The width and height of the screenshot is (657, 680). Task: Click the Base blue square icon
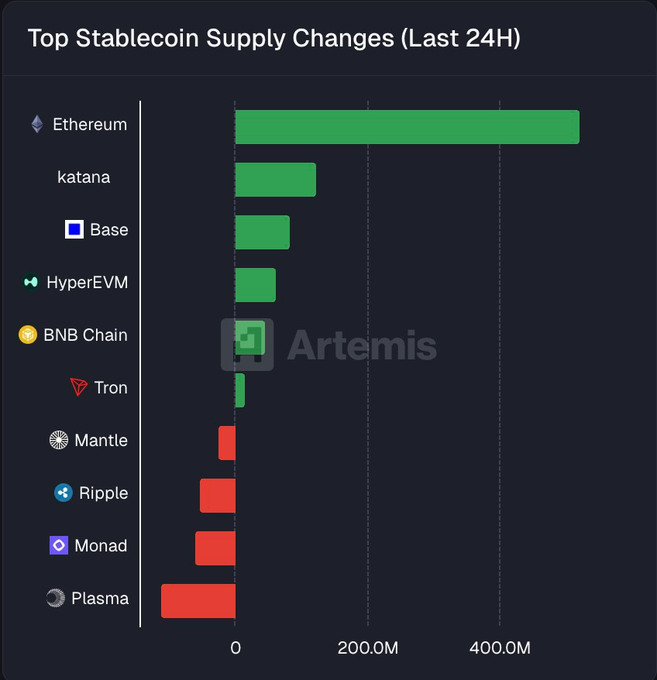[74, 230]
